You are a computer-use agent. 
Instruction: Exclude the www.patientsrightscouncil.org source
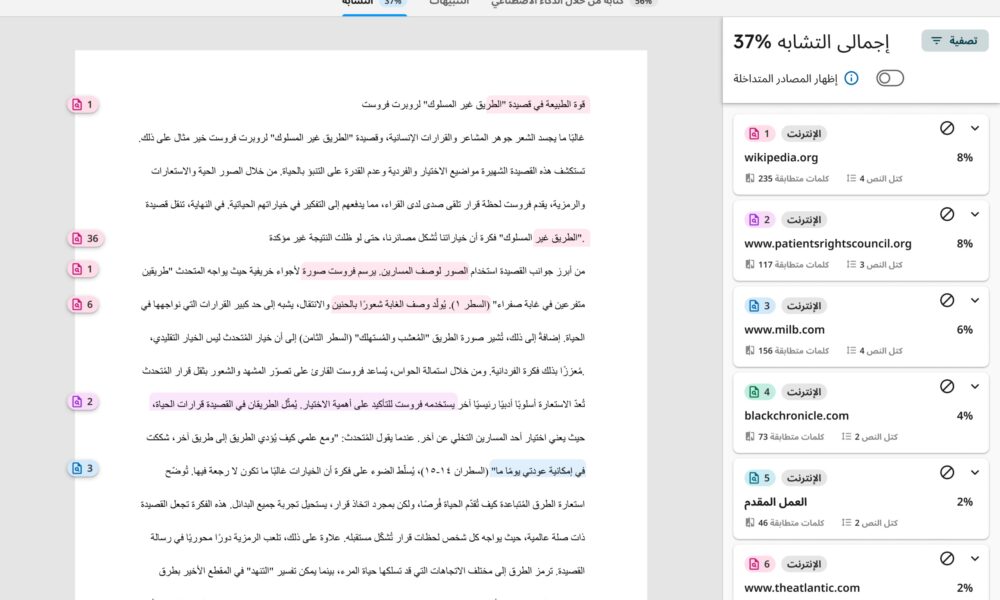[x=947, y=214]
